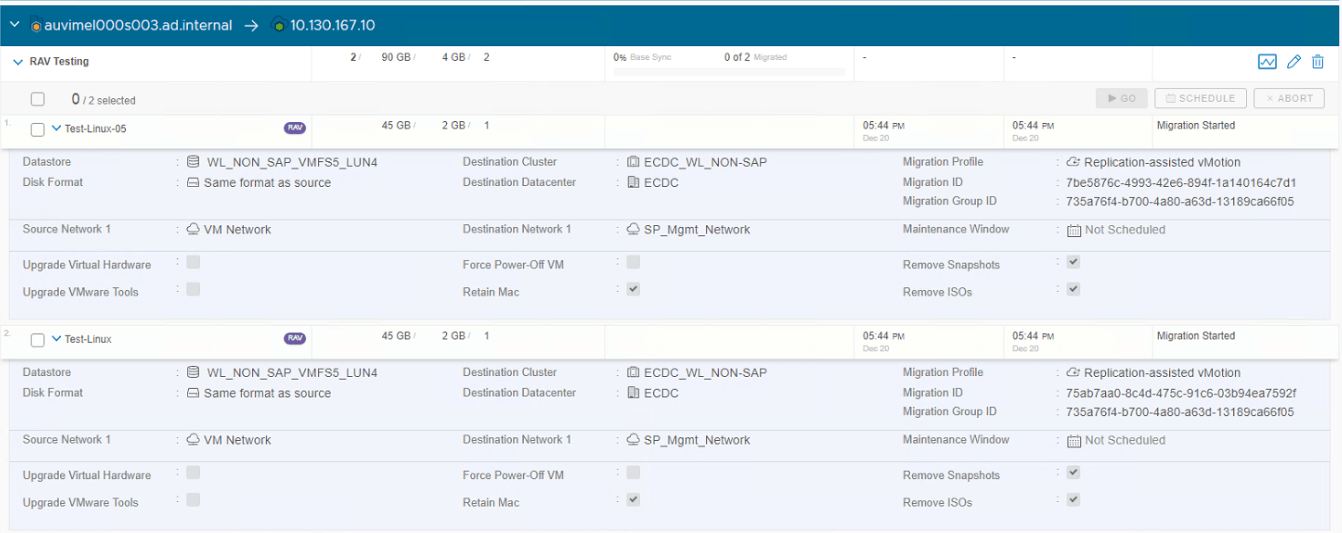Open the RAV Testing monitoring chart icon

[x=1267, y=62]
